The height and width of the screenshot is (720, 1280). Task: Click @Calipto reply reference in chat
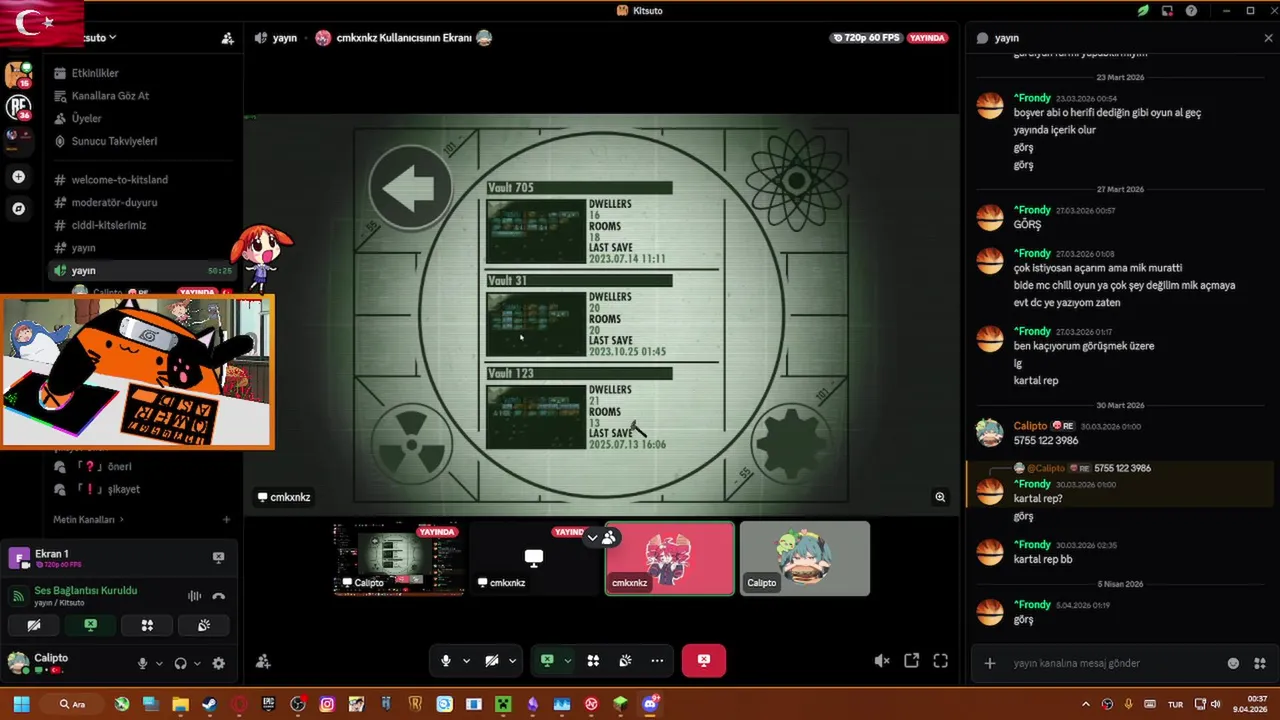(1046, 468)
